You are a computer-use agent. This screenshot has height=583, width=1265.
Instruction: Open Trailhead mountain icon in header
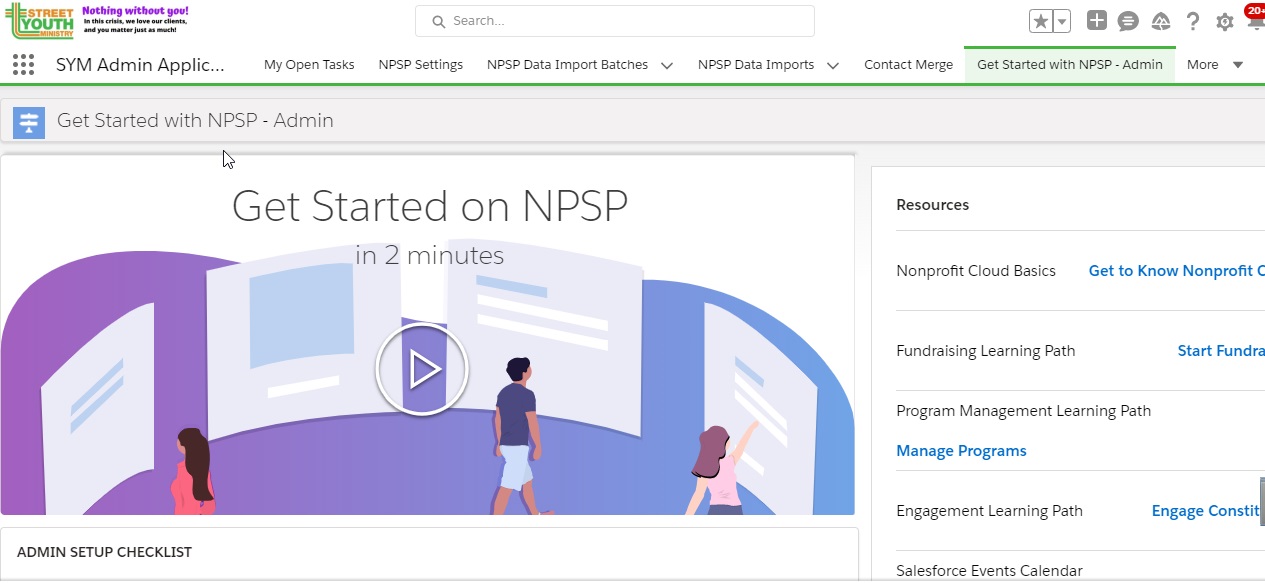click(1161, 21)
